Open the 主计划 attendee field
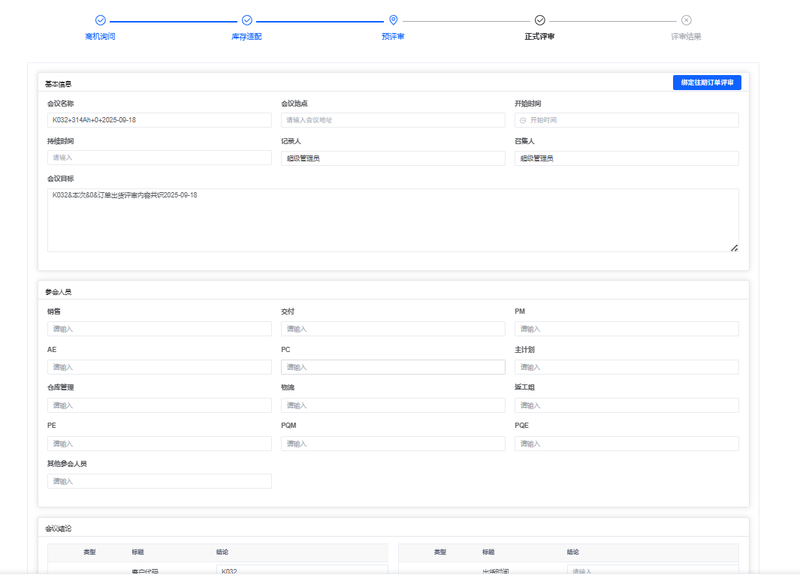Image resolution: width=800 pixels, height=581 pixels. (627, 367)
